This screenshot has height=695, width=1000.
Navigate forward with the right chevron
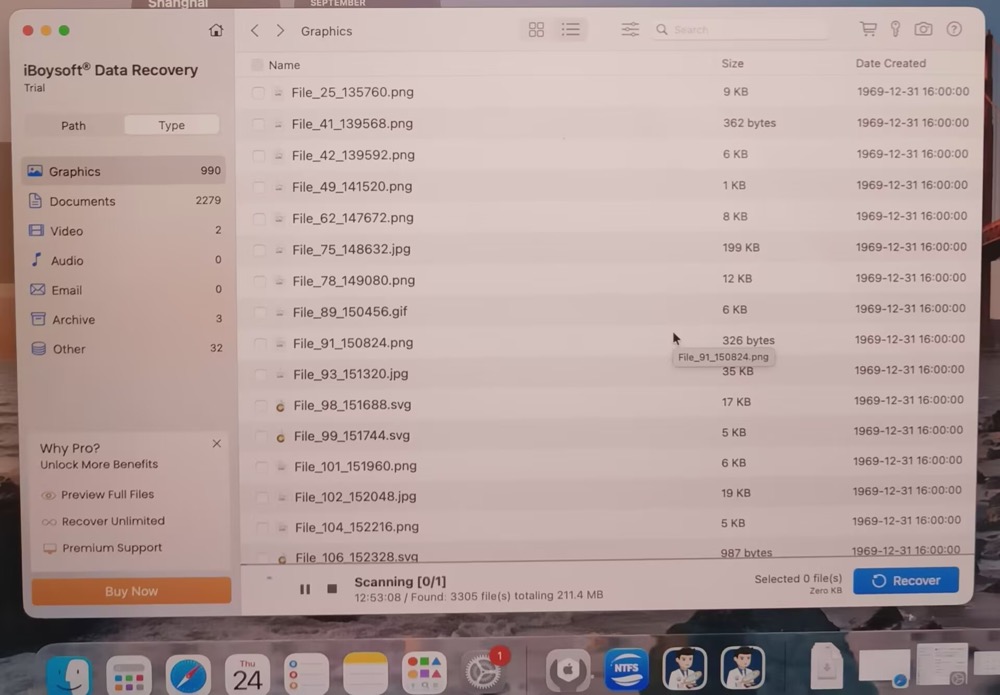280,31
